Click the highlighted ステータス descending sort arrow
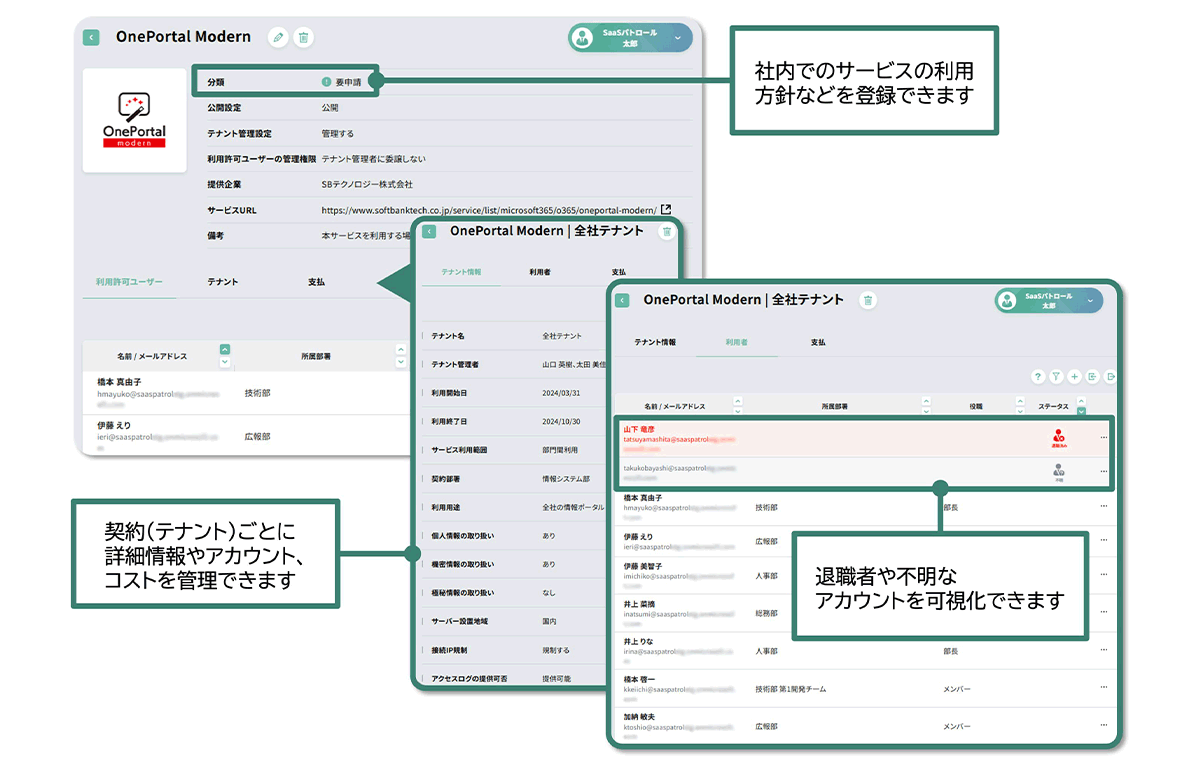The width and height of the screenshot is (1200, 782). 1080,411
